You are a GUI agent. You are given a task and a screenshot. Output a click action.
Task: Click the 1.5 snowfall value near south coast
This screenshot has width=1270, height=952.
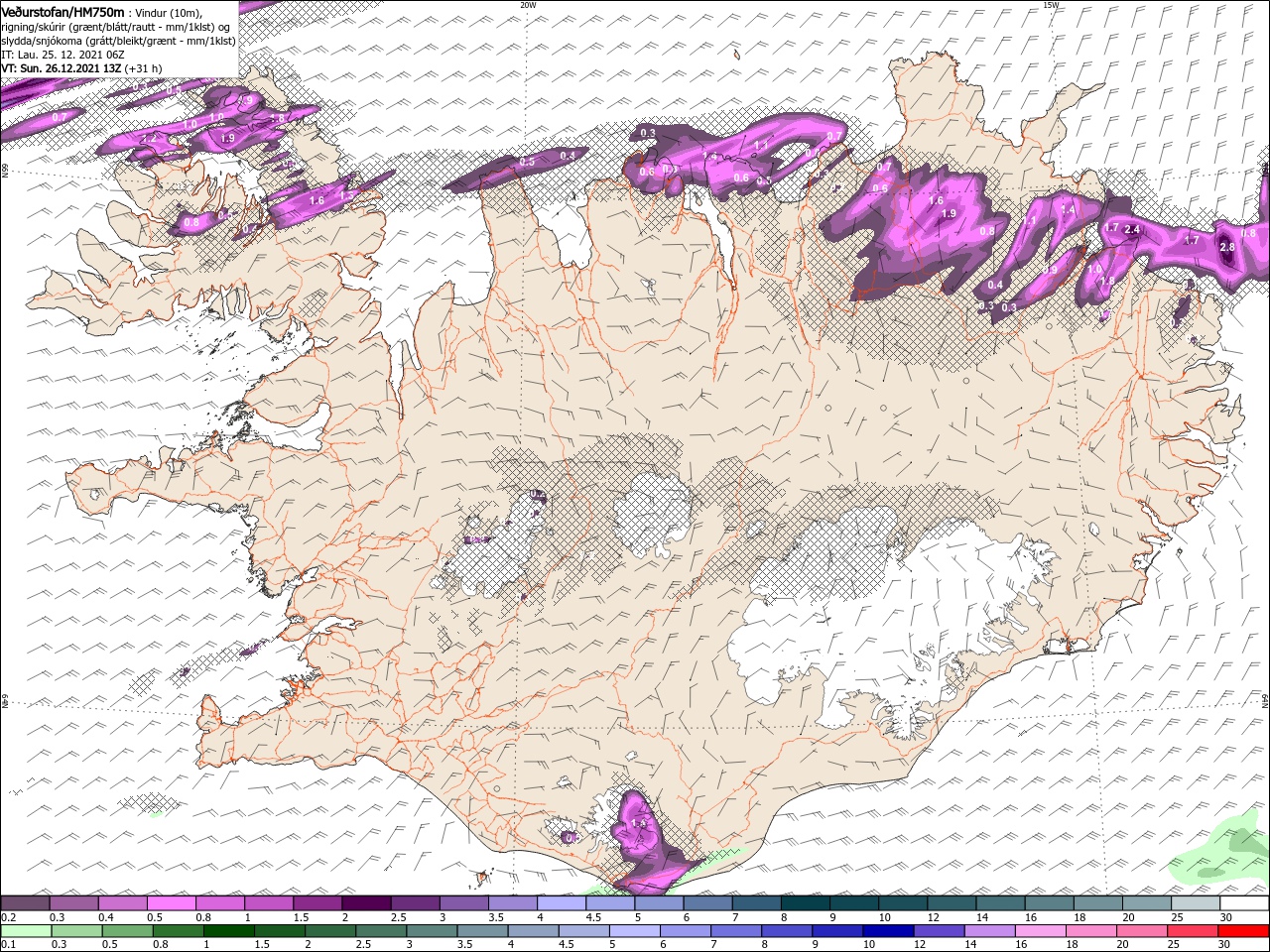tap(638, 823)
